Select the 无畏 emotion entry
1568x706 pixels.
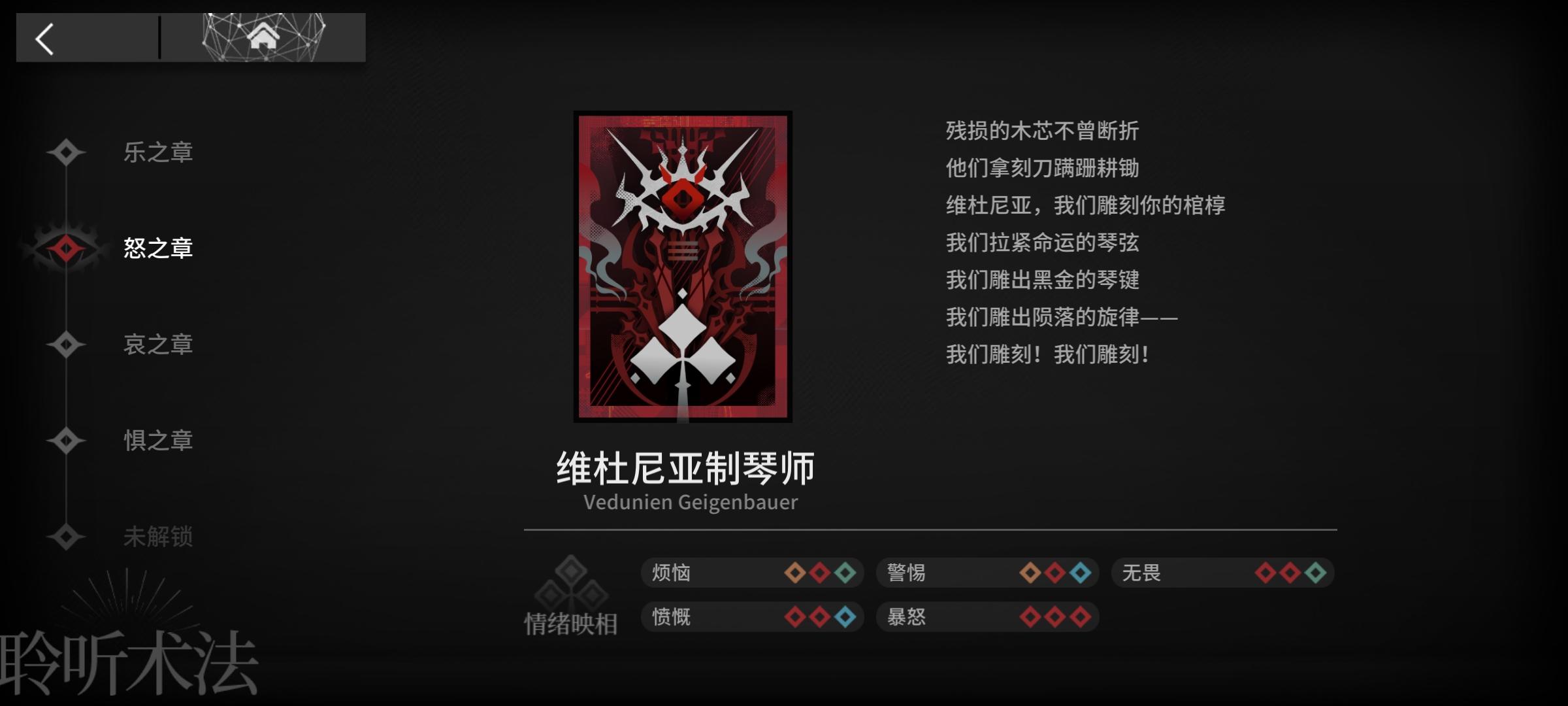1222,573
